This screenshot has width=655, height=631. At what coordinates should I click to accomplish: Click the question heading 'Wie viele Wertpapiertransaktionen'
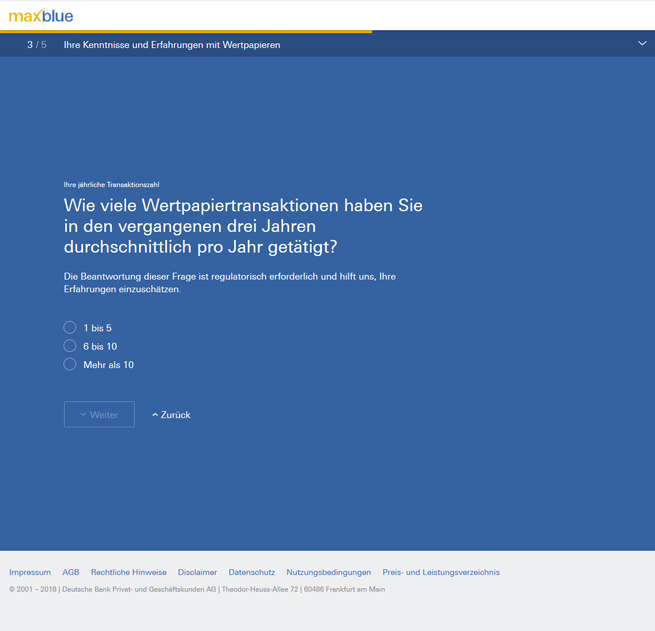pos(243,226)
